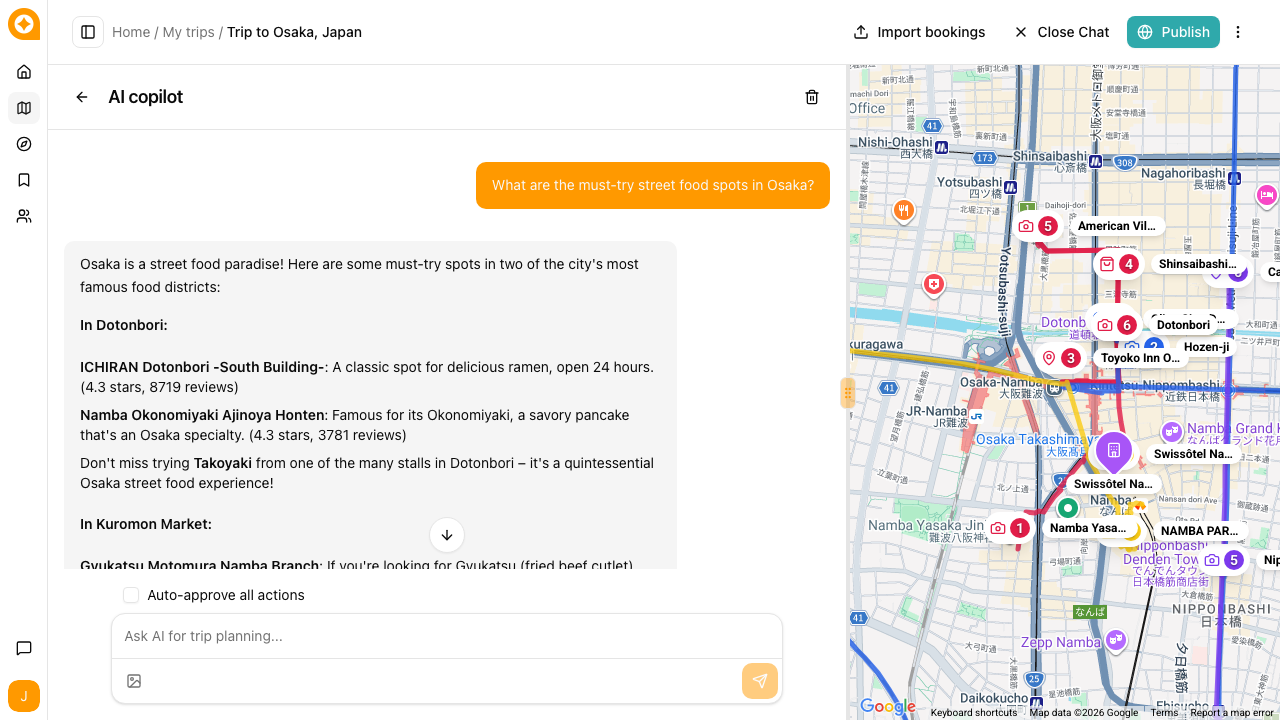Select the orange restaurant marker on map
Viewport: 1280px width, 720px height.
pos(904,210)
